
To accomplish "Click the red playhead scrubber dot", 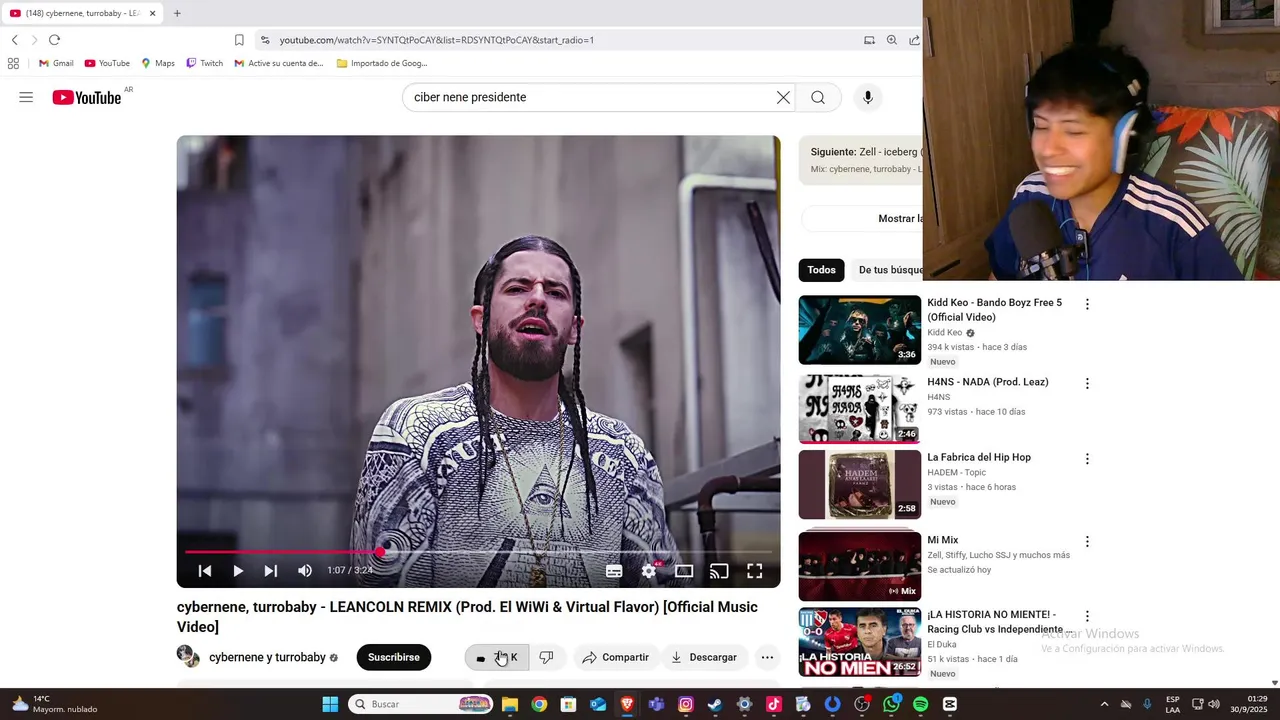I will click(380, 552).
